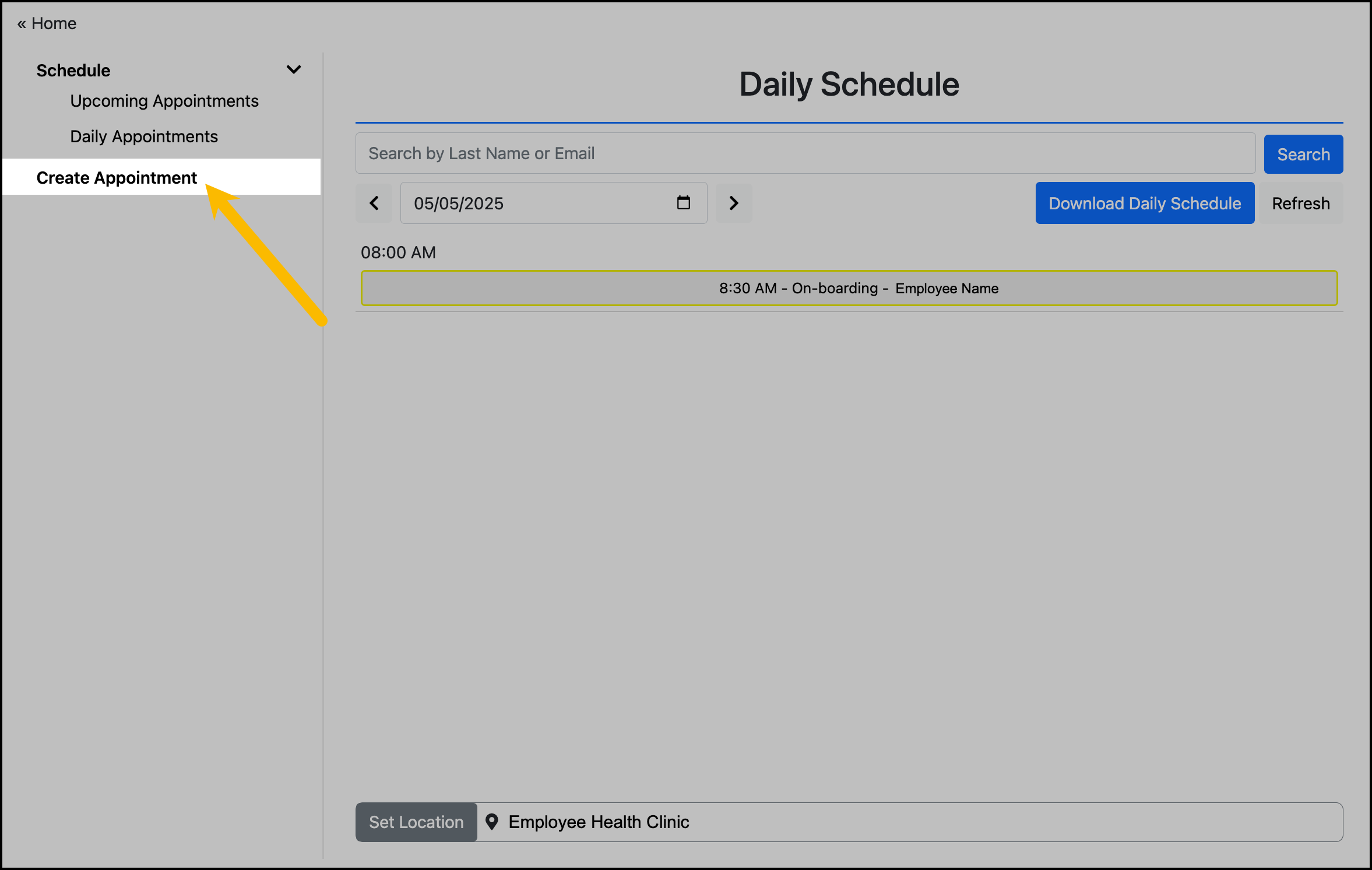Select Upcoming Appointments in the sidebar
Viewport: 1372px width, 870px height.
click(164, 100)
